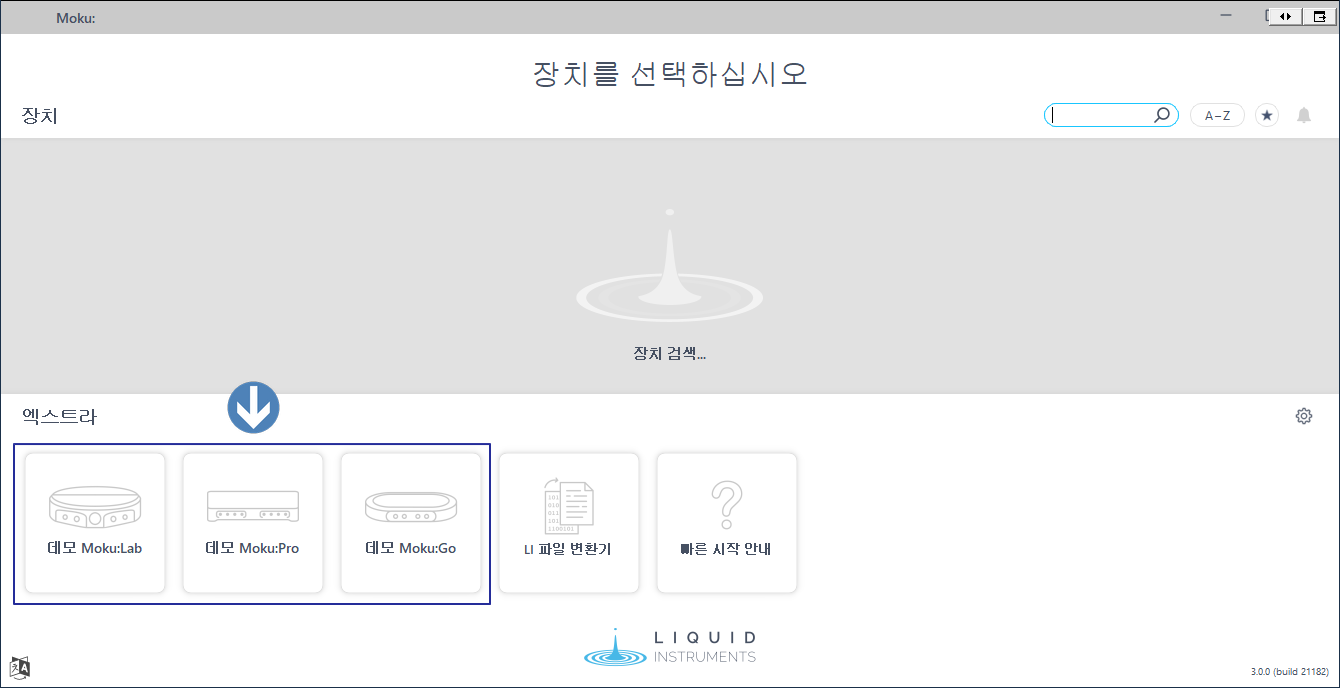Launch the Demo Moku:Go device tile
Viewport: 1340px width, 688px height.
click(x=411, y=522)
